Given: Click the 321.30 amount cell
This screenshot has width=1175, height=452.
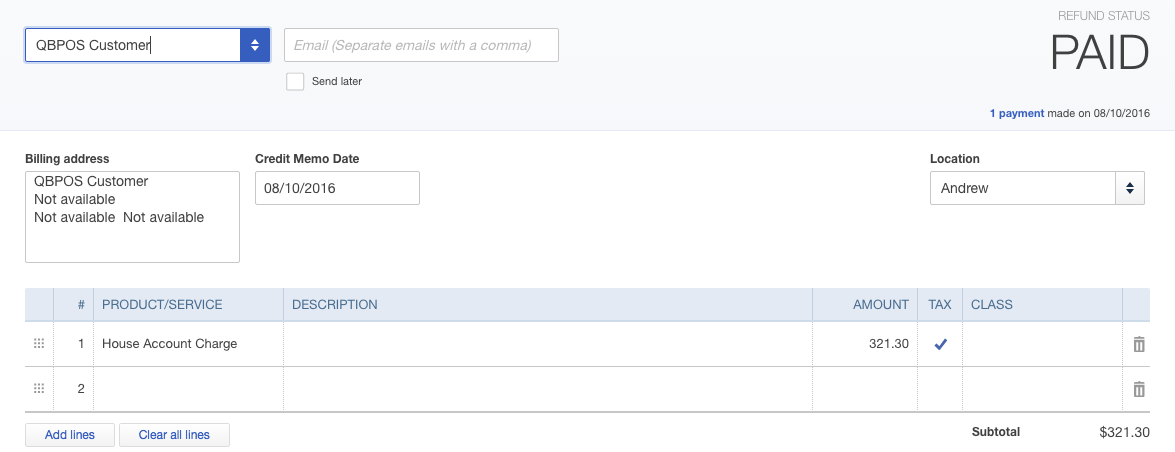Looking at the screenshot, I should click(865, 344).
